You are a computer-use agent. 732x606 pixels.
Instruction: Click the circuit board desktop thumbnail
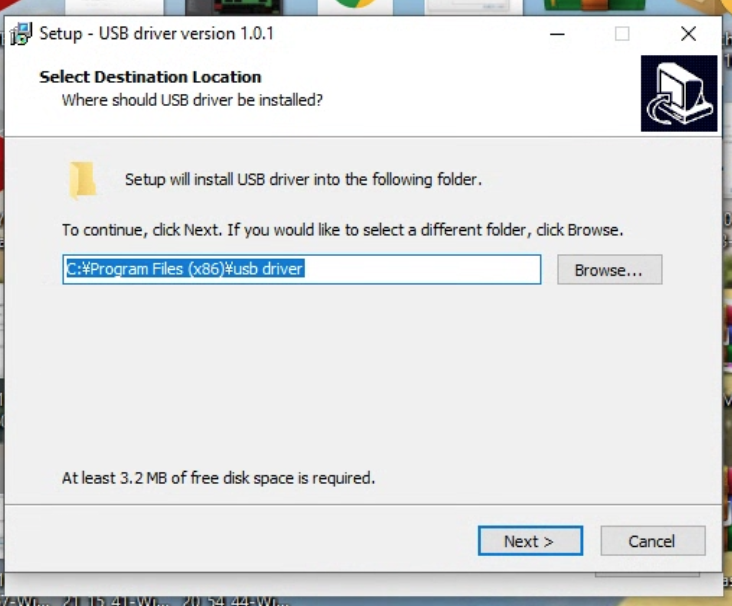pyautogui.click(x=234, y=6)
